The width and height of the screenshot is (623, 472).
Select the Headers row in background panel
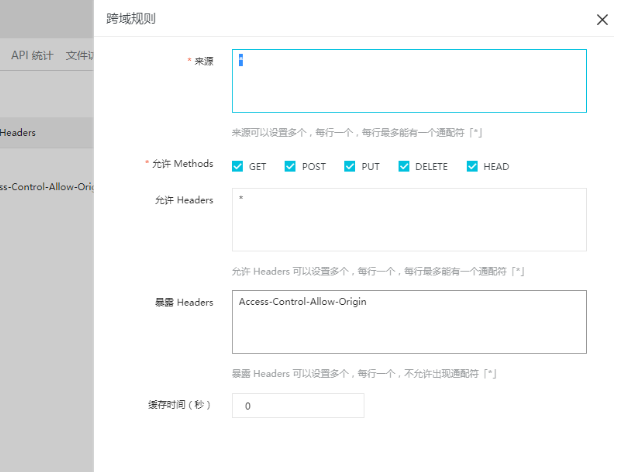47,133
